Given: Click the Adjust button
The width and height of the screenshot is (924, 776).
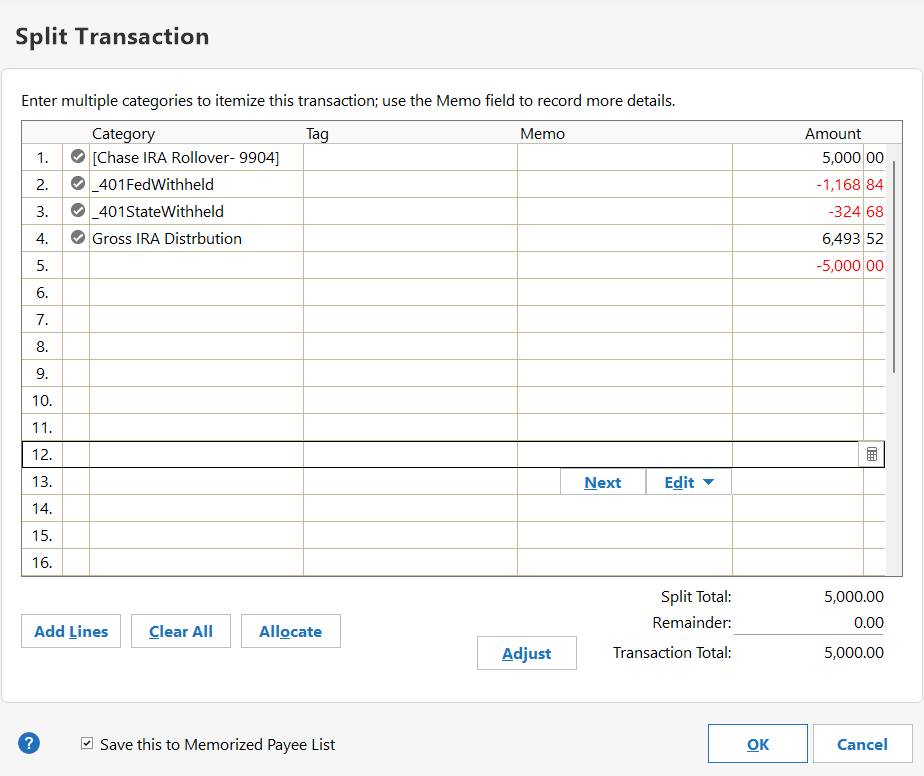Looking at the screenshot, I should [x=527, y=653].
